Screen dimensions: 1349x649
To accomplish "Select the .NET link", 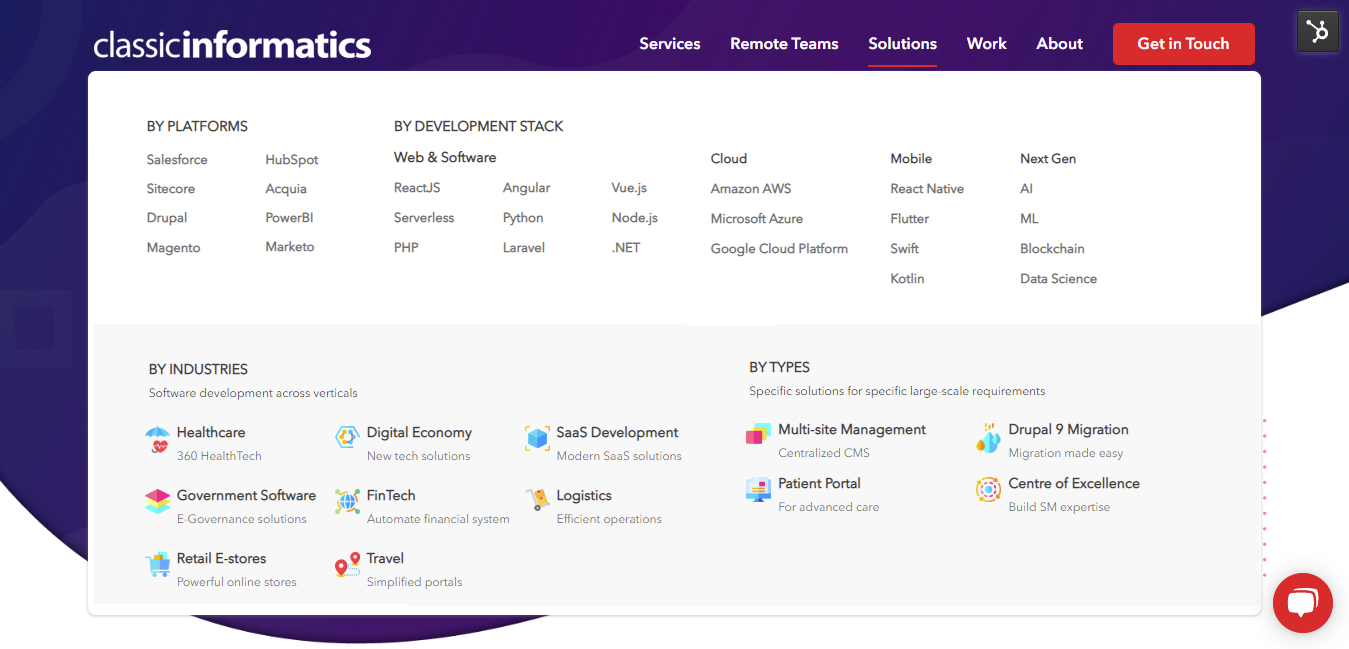I will (x=625, y=247).
